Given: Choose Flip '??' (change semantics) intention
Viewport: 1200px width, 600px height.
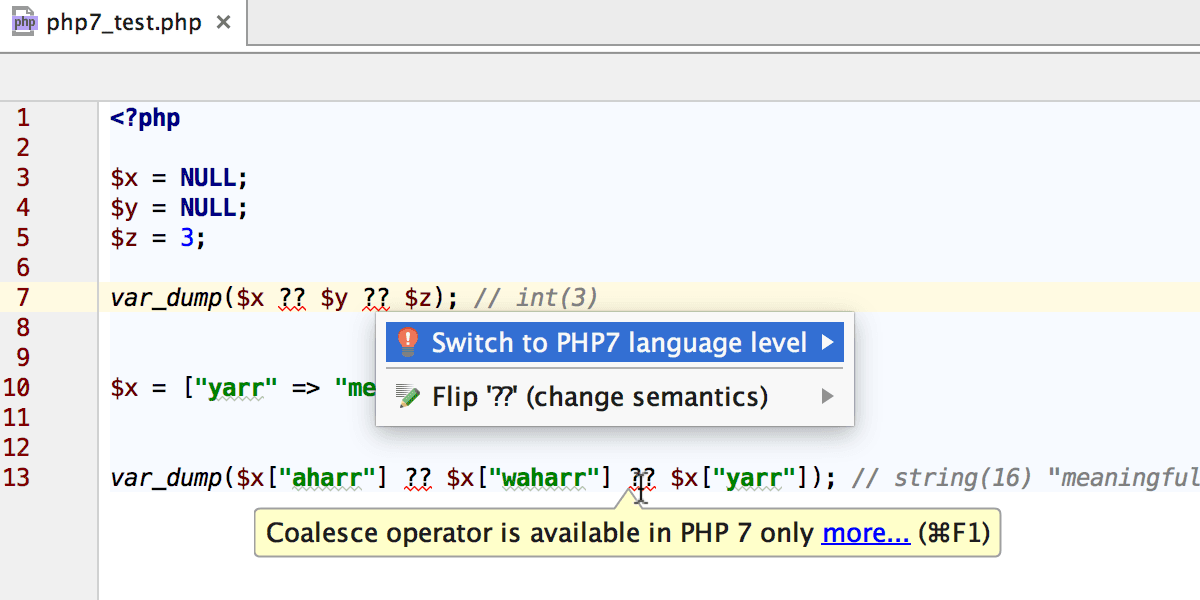Looking at the screenshot, I should pyautogui.click(x=615, y=397).
